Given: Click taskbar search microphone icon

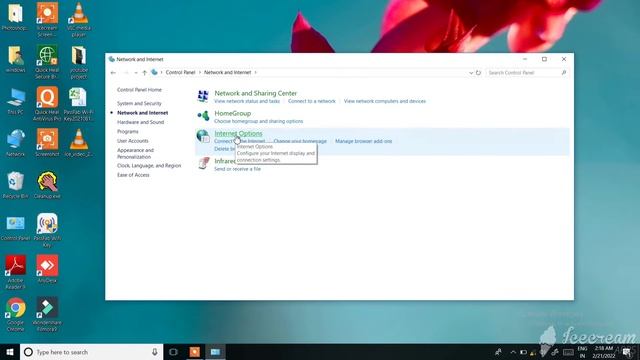Looking at the screenshot, I should coord(155,352).
